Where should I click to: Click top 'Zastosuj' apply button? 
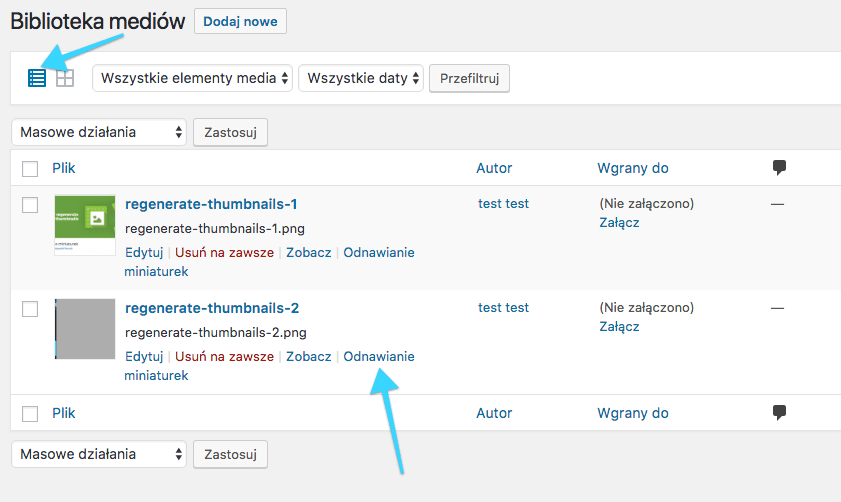point(230,132)
